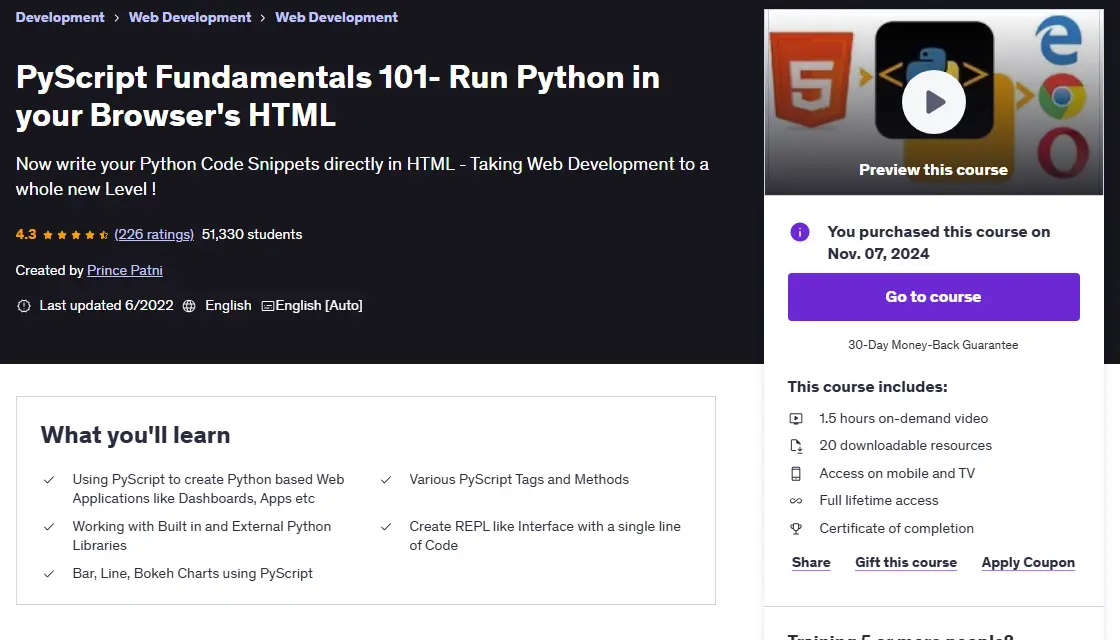Screen dimensions: 1120x640
Task: Click checkmark beside 'Working with Built in'
Action: tap(49, 527)
